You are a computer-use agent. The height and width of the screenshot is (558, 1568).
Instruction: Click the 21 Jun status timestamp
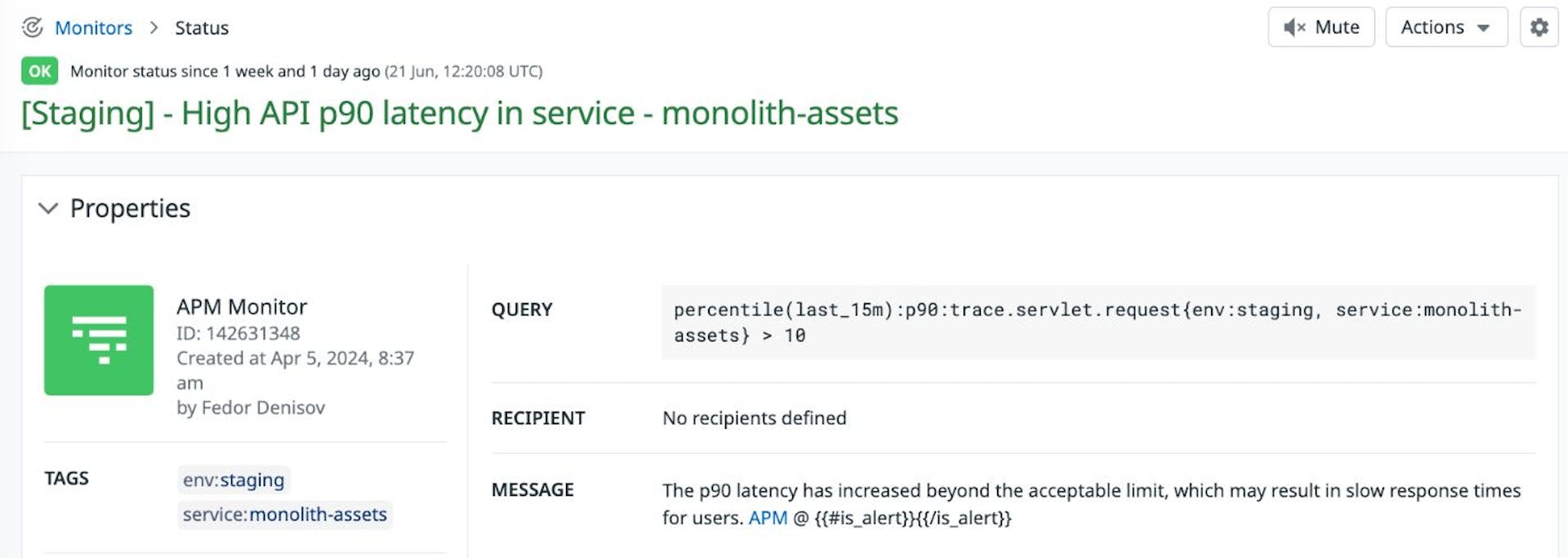(464, 71)
